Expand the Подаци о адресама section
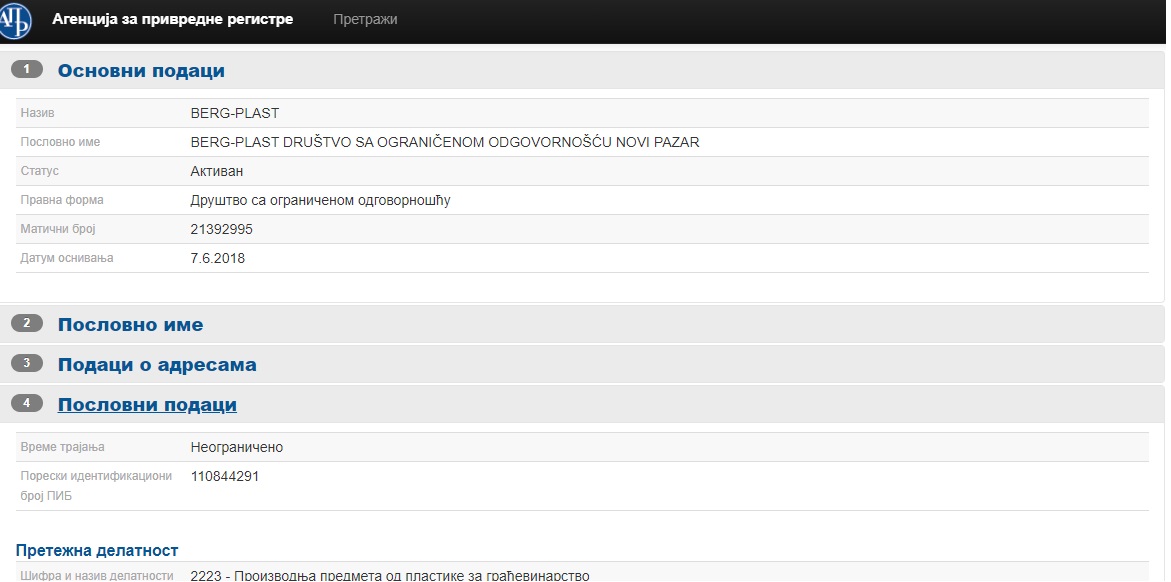1171x582 pixels. (157, 365)
